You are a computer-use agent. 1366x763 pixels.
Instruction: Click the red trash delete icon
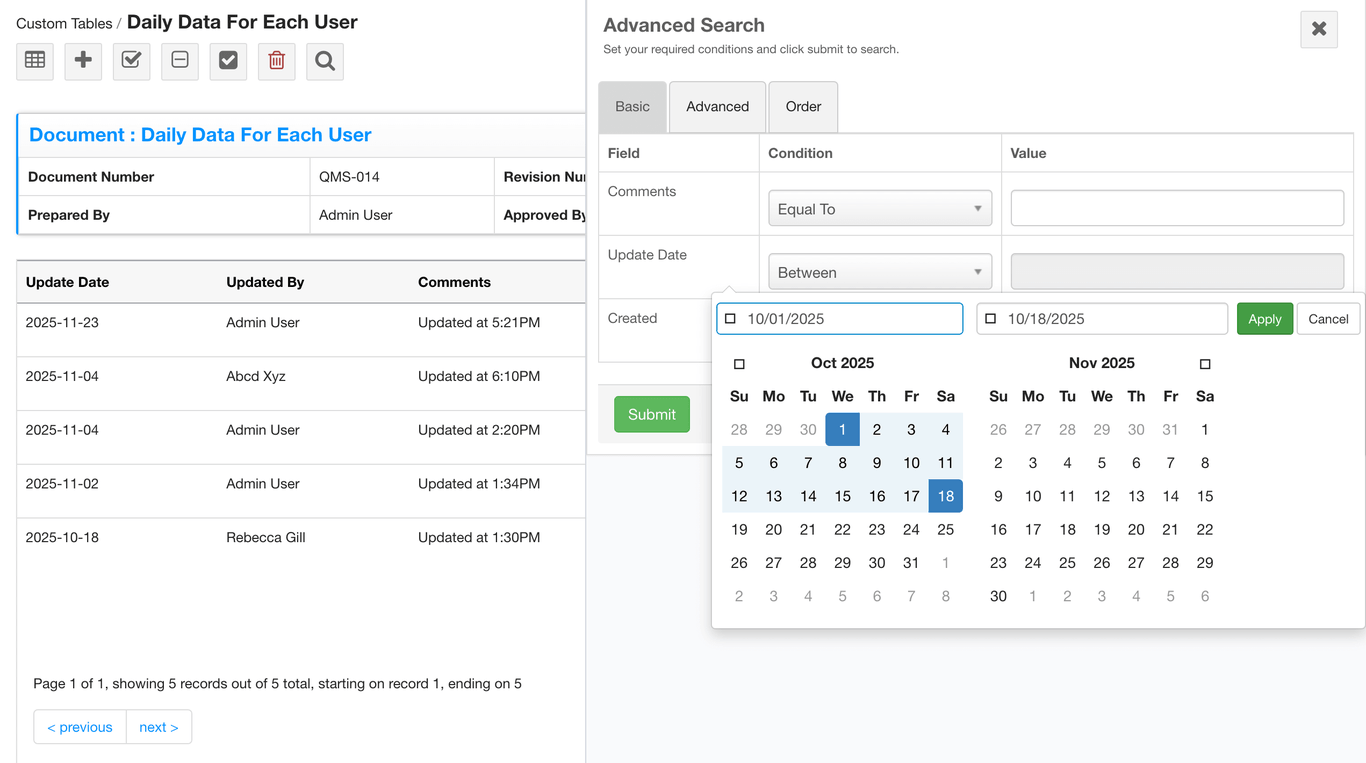pos(277,61)
